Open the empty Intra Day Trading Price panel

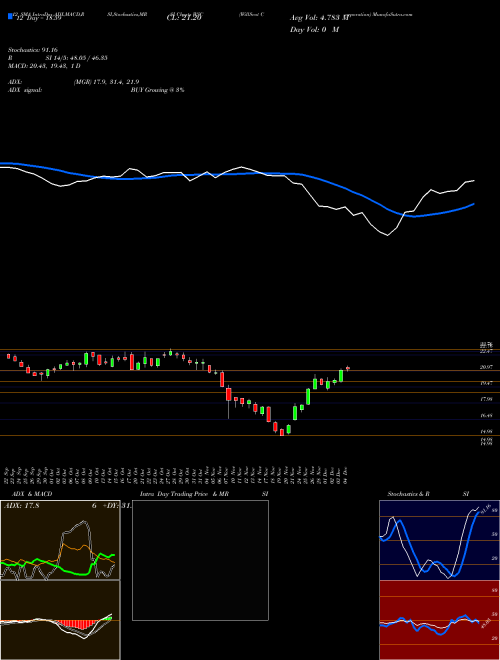click(200, 560)
